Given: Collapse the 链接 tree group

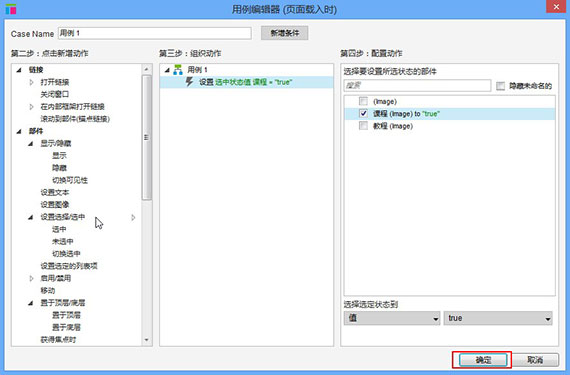Looking at the screenshot, I should click(19, 70).
